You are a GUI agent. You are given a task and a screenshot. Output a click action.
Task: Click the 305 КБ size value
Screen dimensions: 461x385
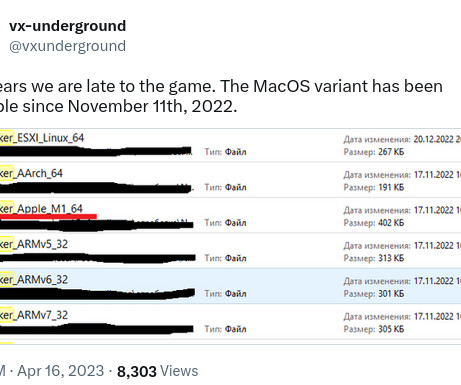tap(391, 329)
